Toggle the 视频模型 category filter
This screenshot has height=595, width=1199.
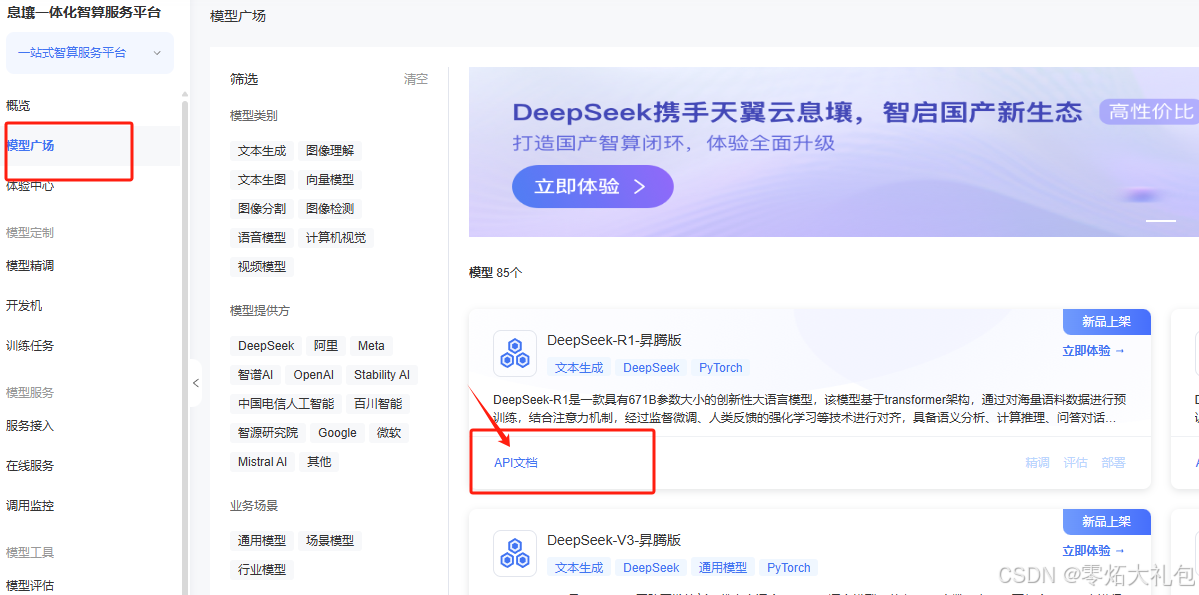pyautogui.click(x=262, y=266)
